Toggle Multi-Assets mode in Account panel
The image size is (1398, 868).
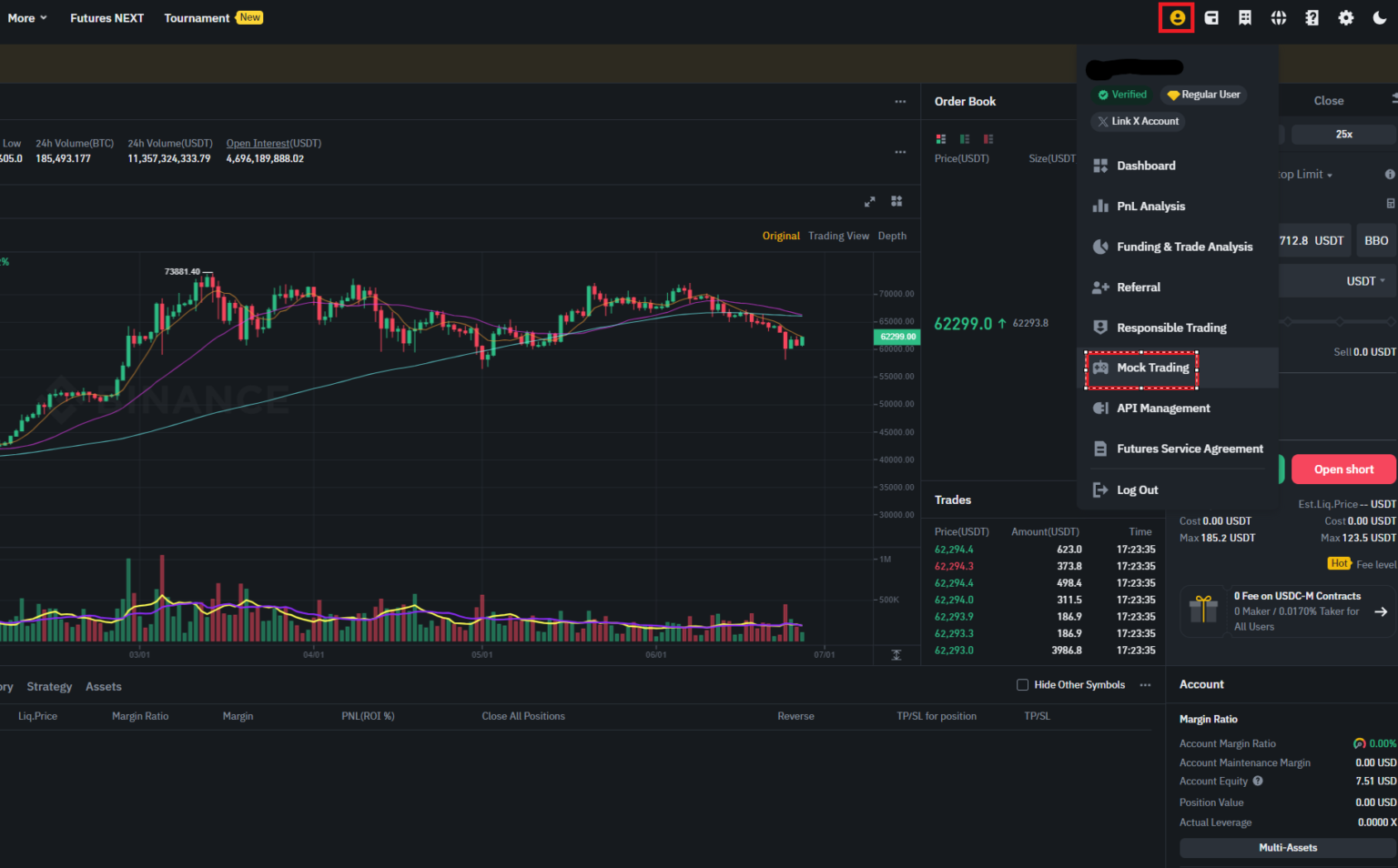1287,847
